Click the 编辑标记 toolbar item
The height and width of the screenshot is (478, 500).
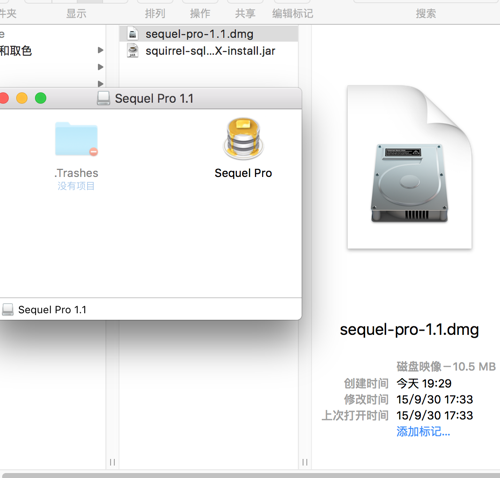tap(292, 14)
